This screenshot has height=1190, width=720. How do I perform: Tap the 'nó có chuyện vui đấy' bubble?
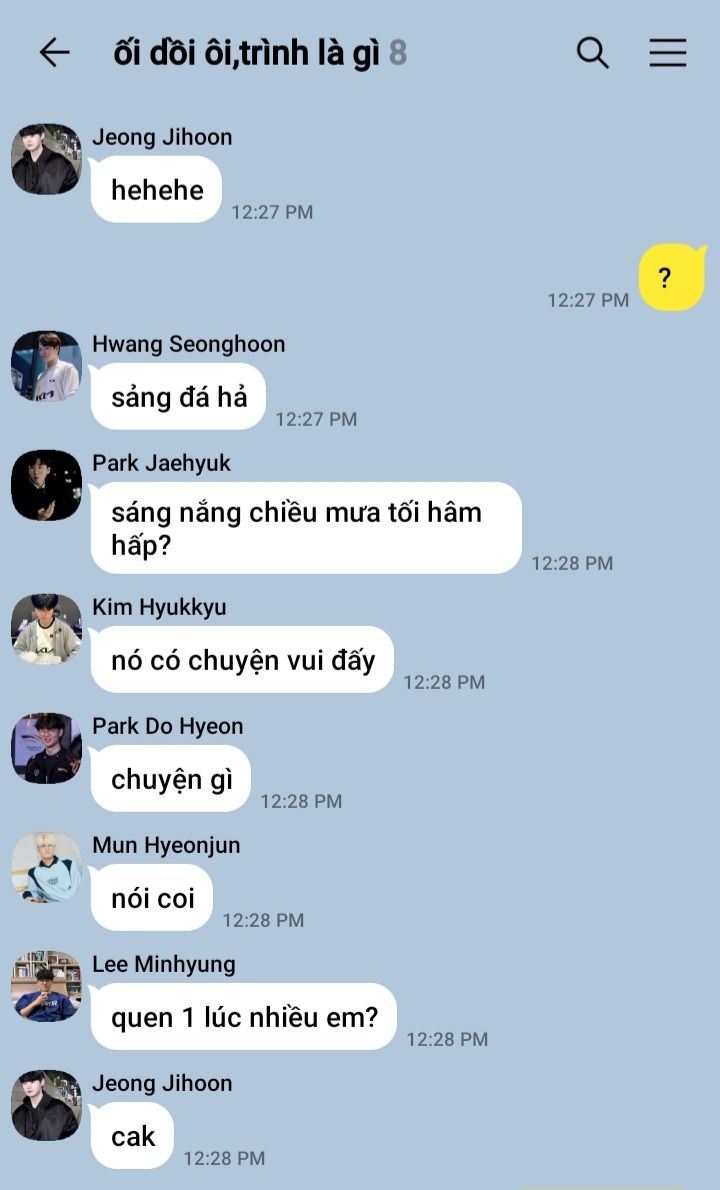click(x=242, y=660)
